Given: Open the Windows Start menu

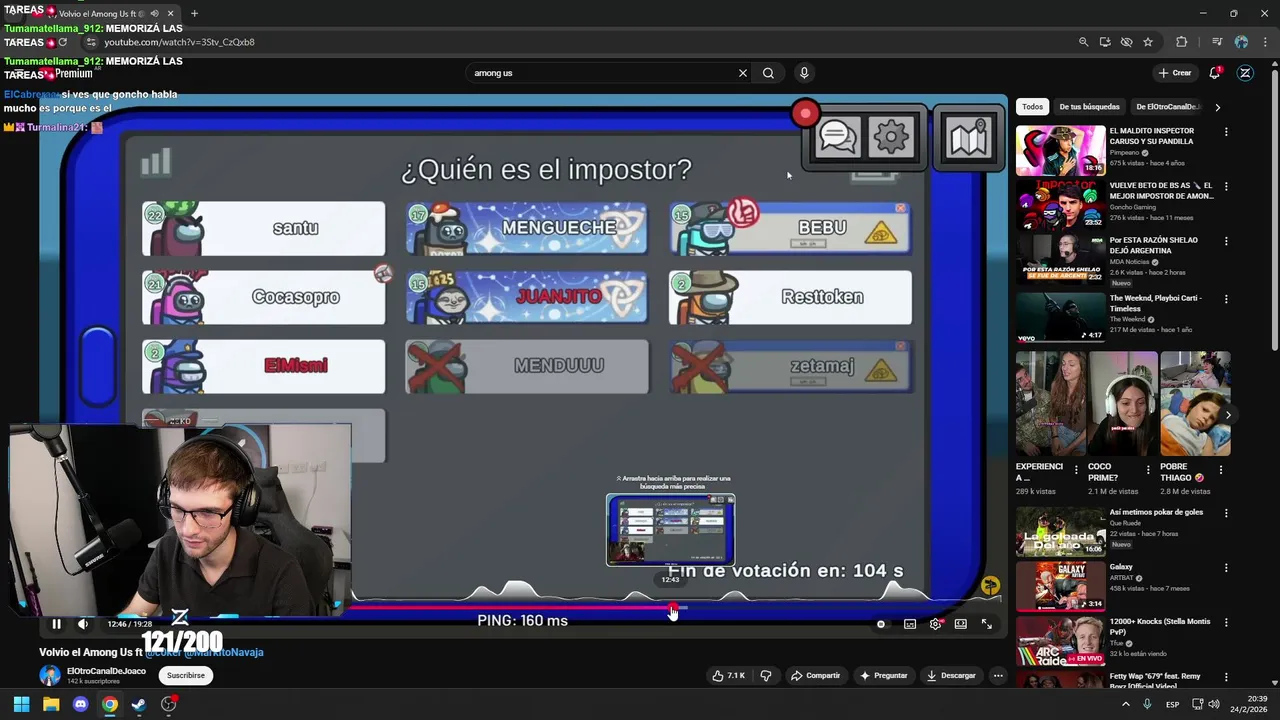Looking at the screenshot, I should 21,704.
